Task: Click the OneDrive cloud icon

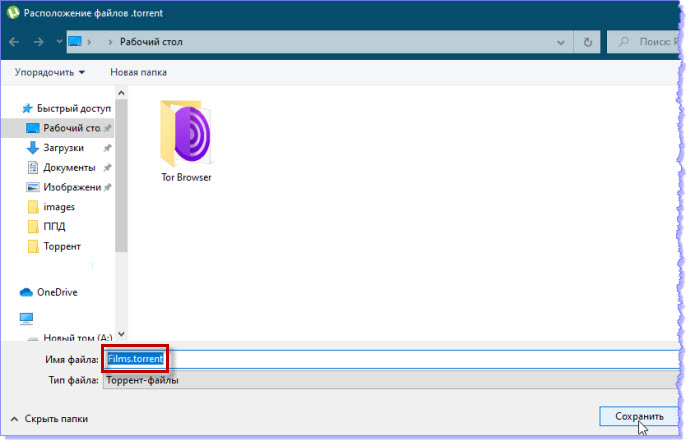Action: (26, 292)
